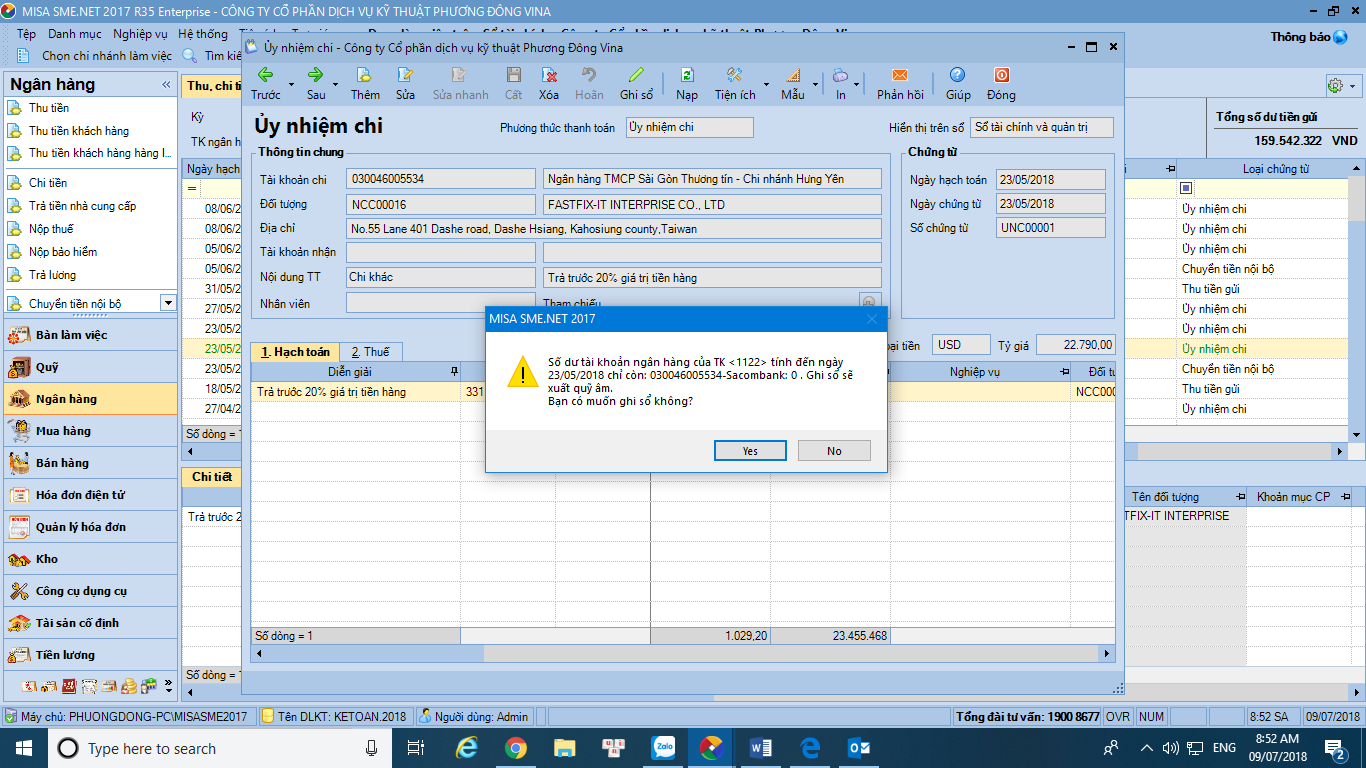Open Zalo from the taskbar
The image size is (1366, 768).
[x=663, y=747]
